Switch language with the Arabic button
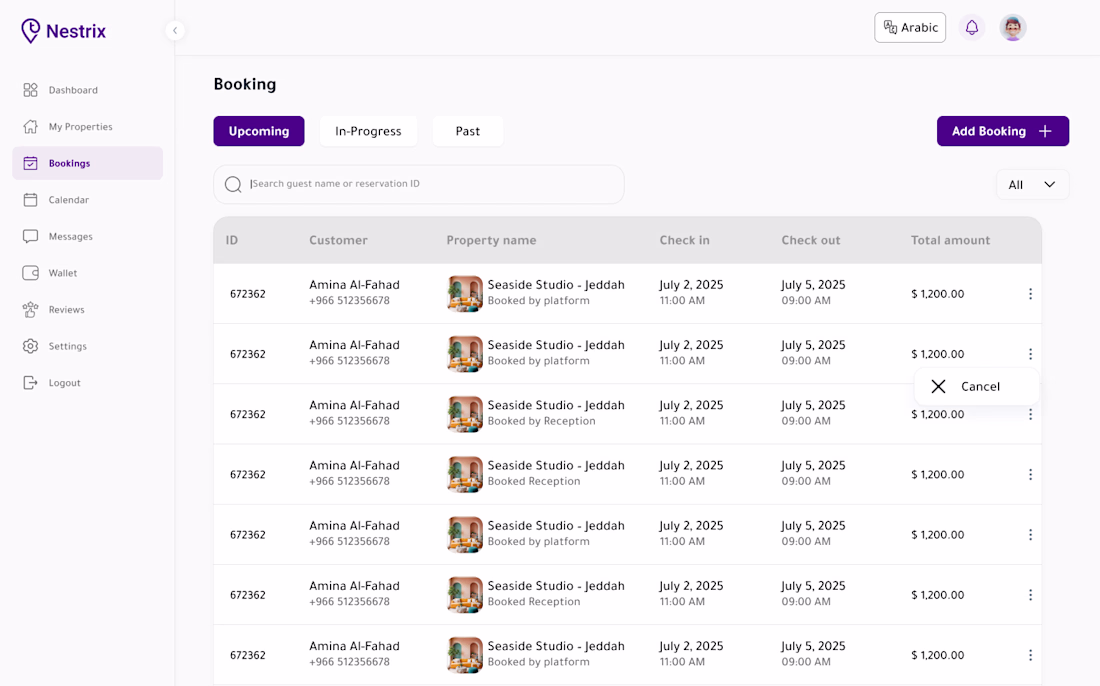Image resolution: width=1100 pixels, height=686 pixels. click(910, 27)
